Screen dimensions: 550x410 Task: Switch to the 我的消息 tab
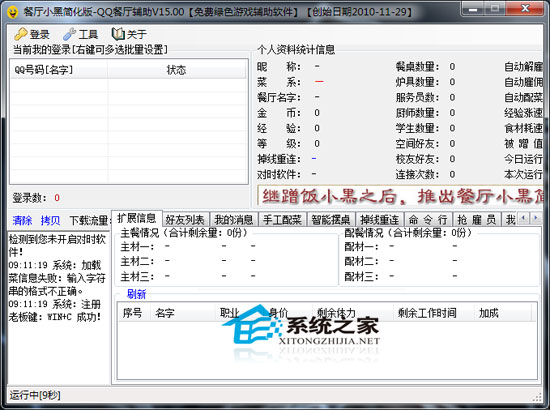[234, 220]
